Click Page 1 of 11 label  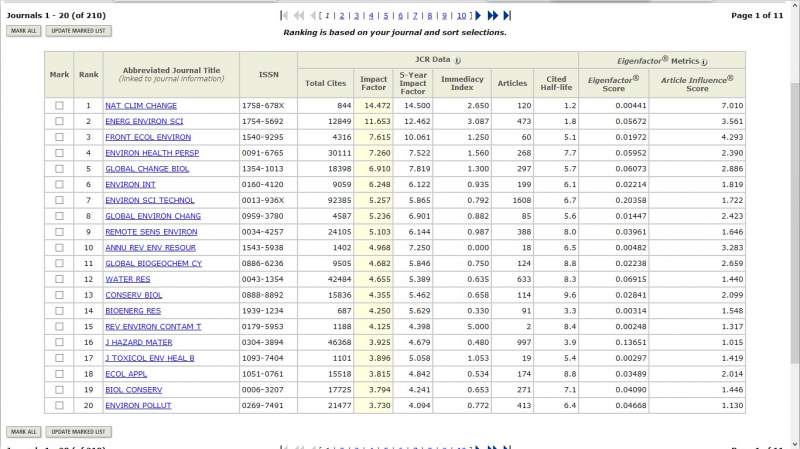(x=757, y=15)
